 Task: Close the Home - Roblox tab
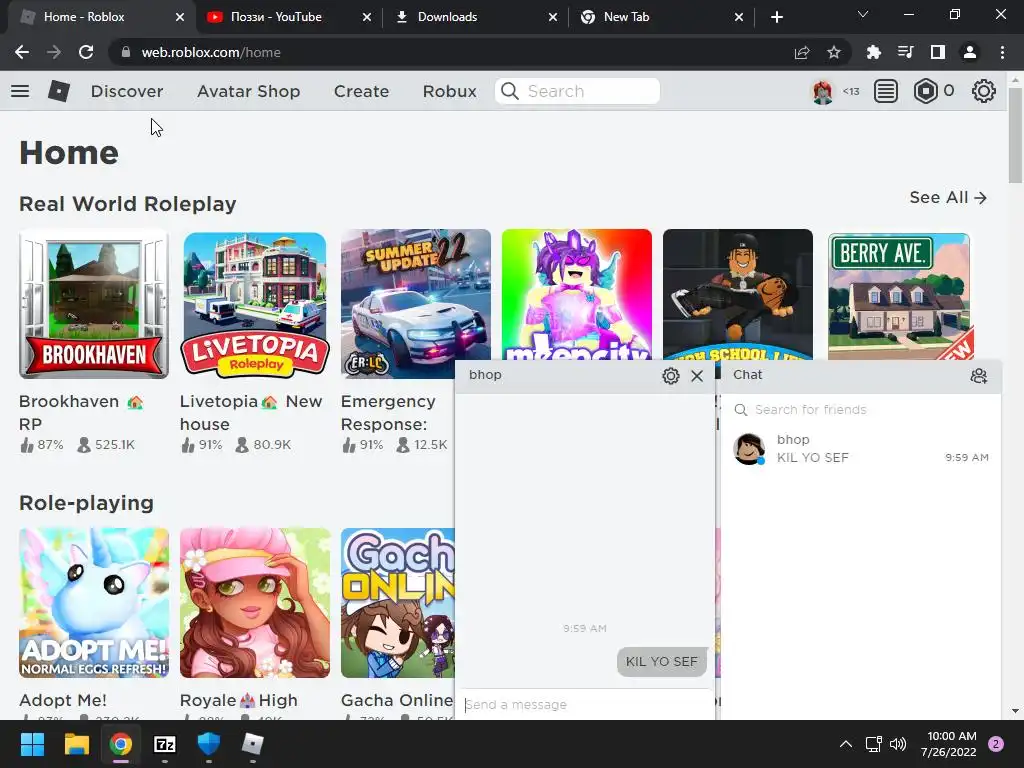coord(180,17)
